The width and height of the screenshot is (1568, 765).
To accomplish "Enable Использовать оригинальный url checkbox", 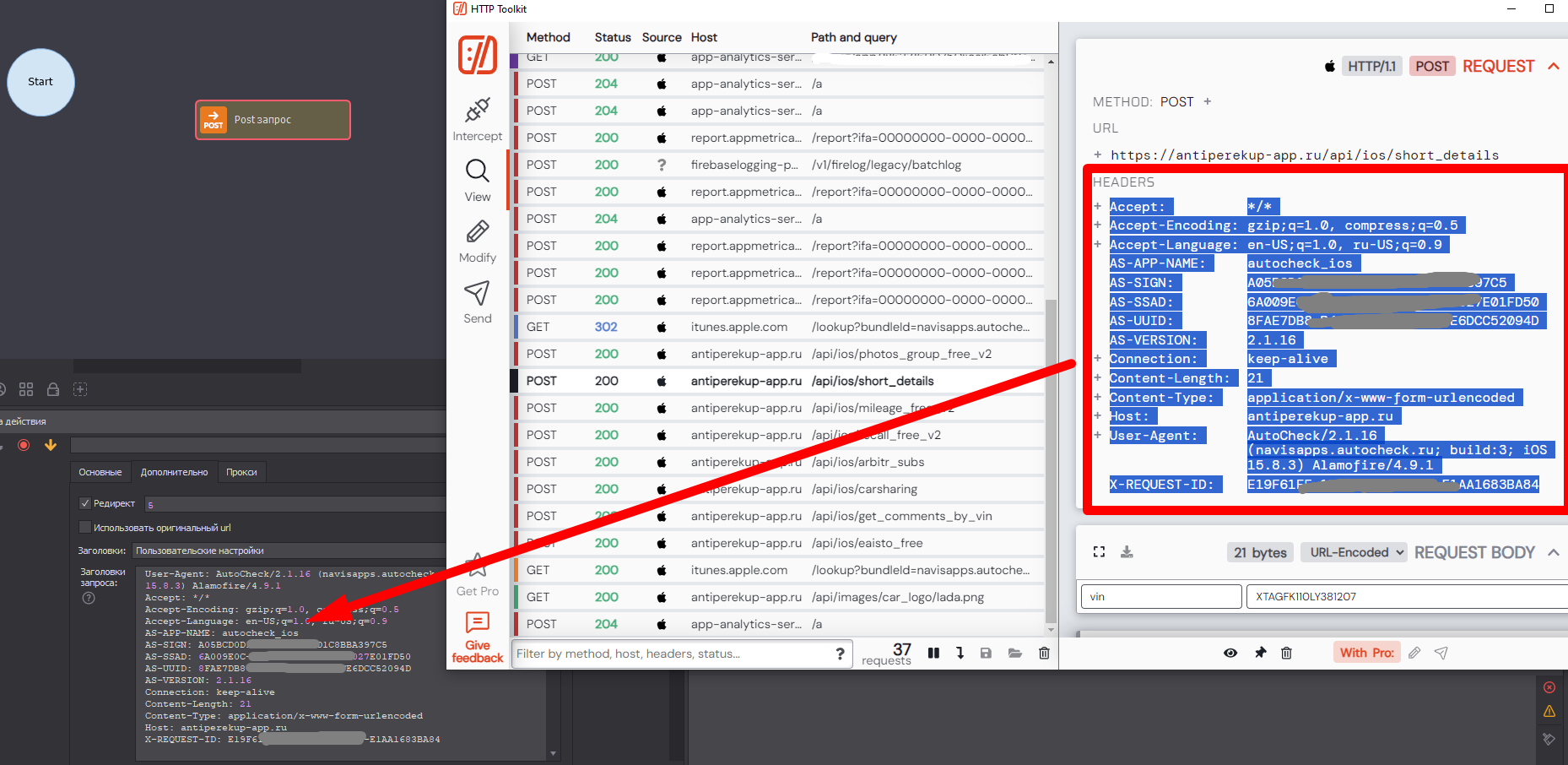I will (x=84, y=528).
